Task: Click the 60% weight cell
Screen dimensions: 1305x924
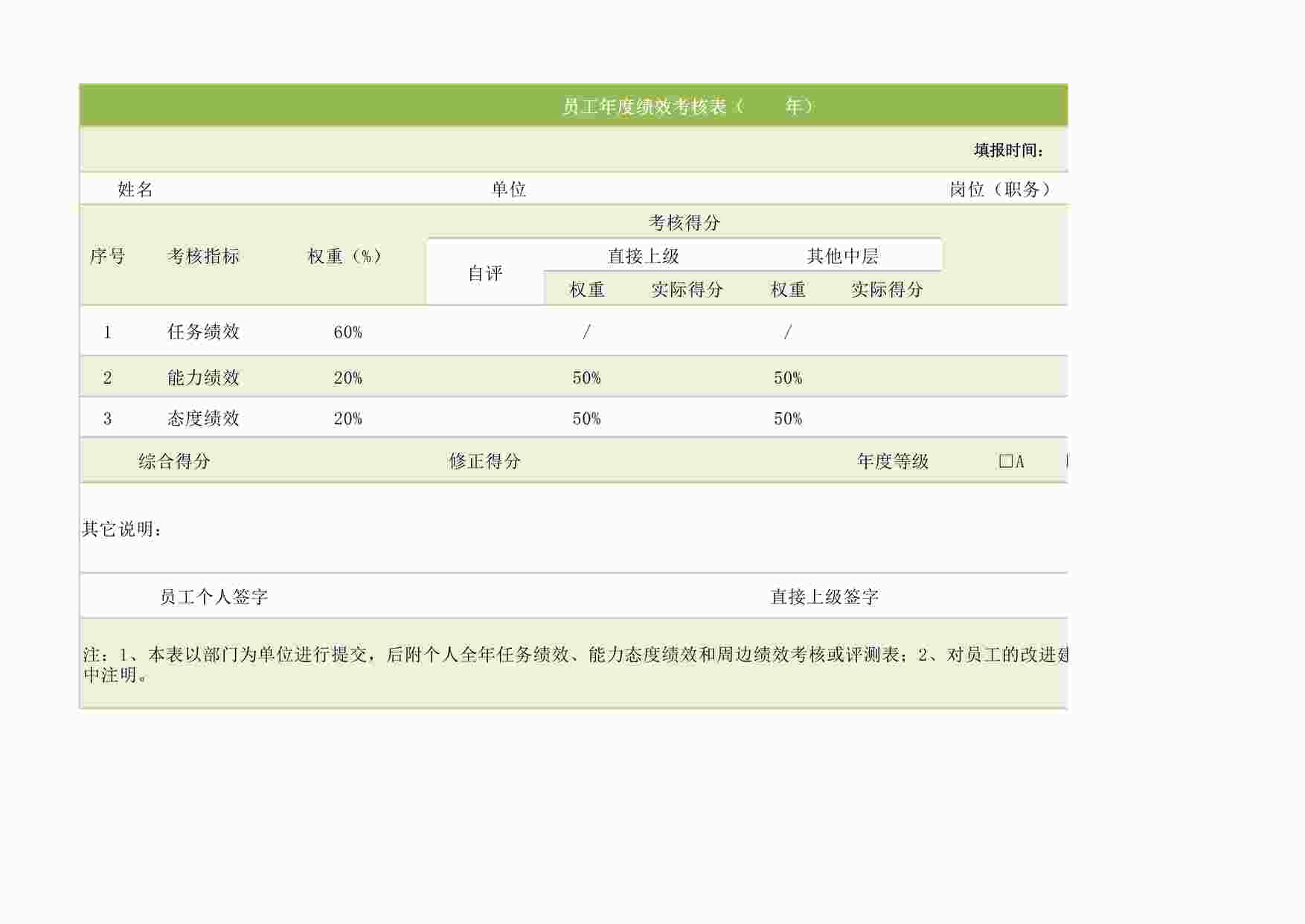Action: click(x=347, y=332)
